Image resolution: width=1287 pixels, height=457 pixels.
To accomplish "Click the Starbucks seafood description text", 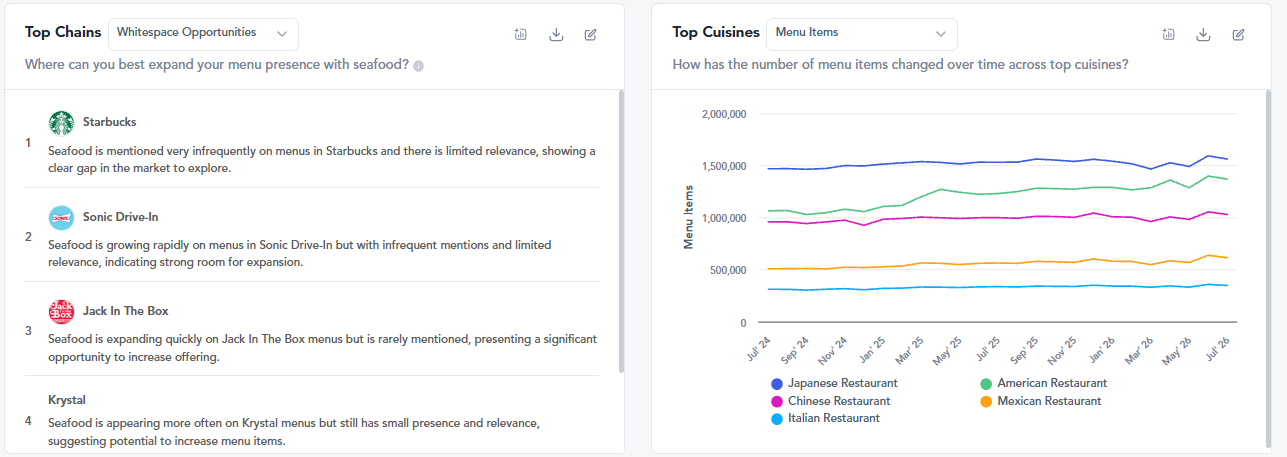I will (x=322, y=160).
